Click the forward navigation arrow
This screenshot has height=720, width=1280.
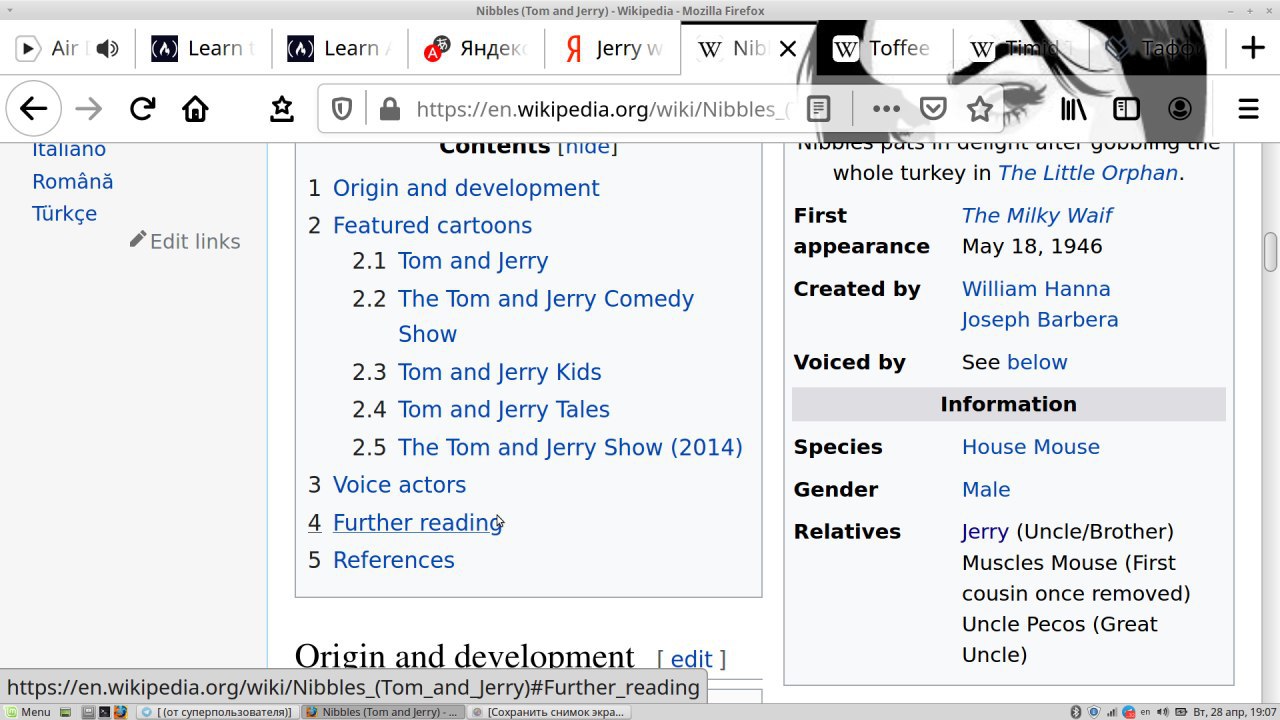pos(89,108)
